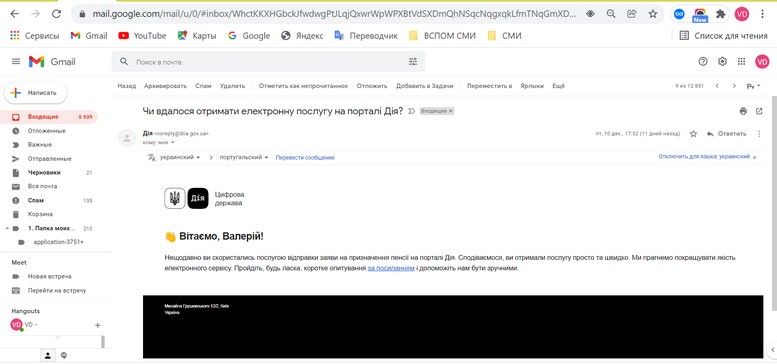This screenshot has width=777, height=364.
Task: Click Написать compose button
Action: tap(36, 93)
